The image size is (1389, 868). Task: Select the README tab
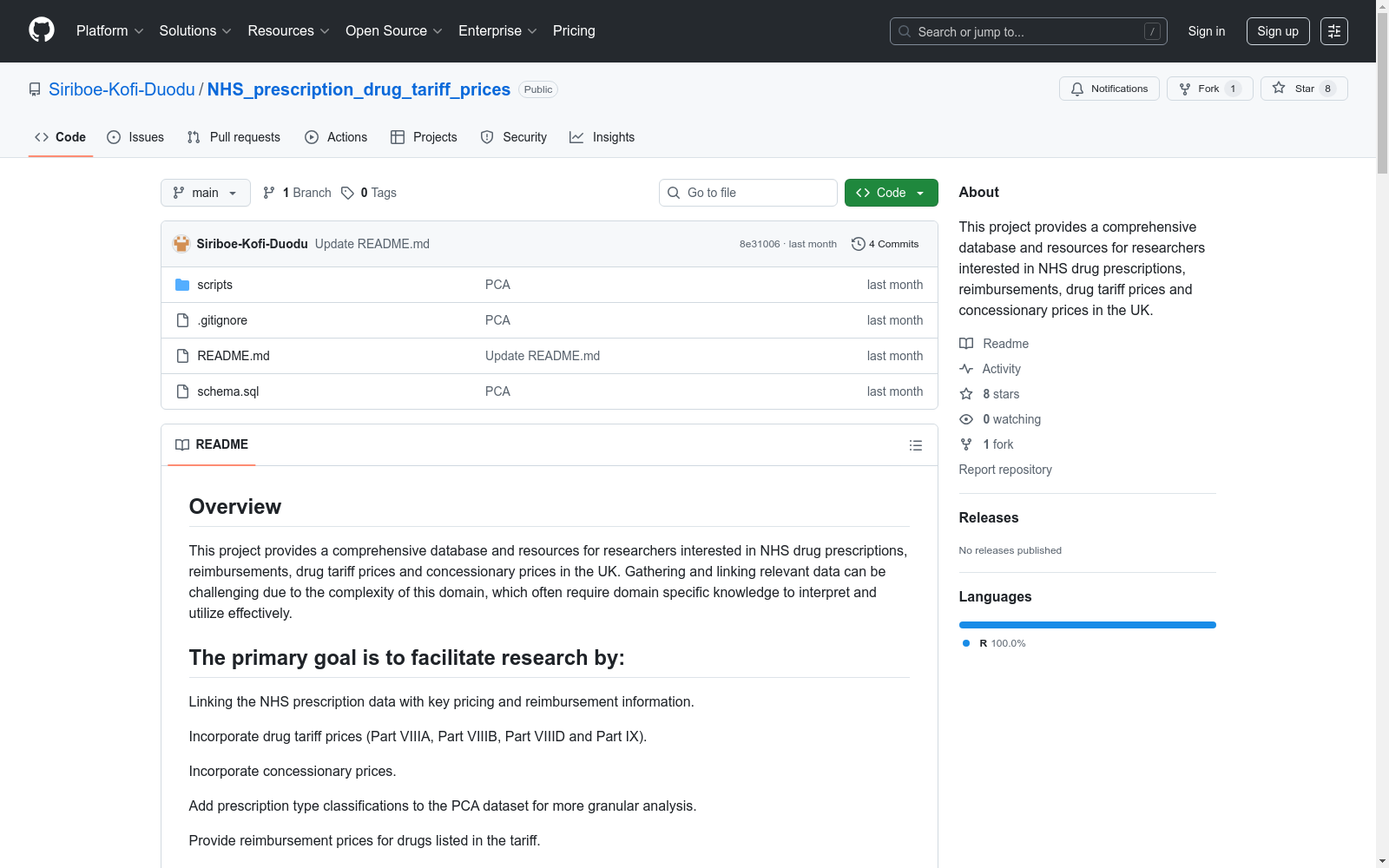[x=212, y=444]
